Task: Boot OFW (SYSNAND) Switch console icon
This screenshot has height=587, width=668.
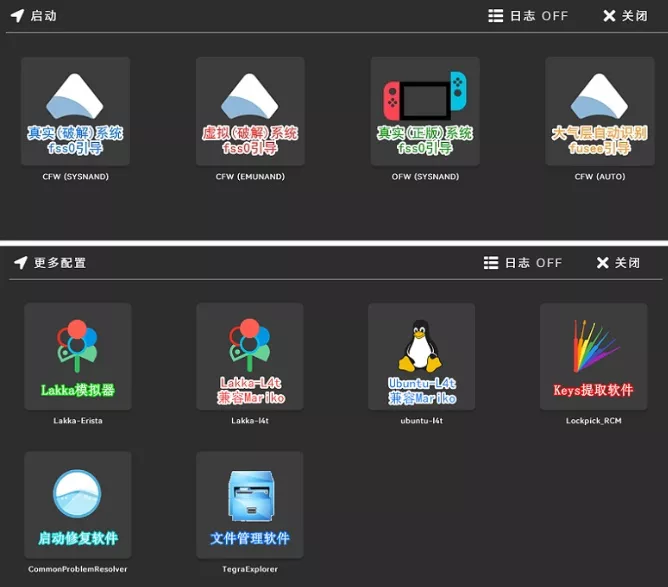Action: [x=425, y=111]
